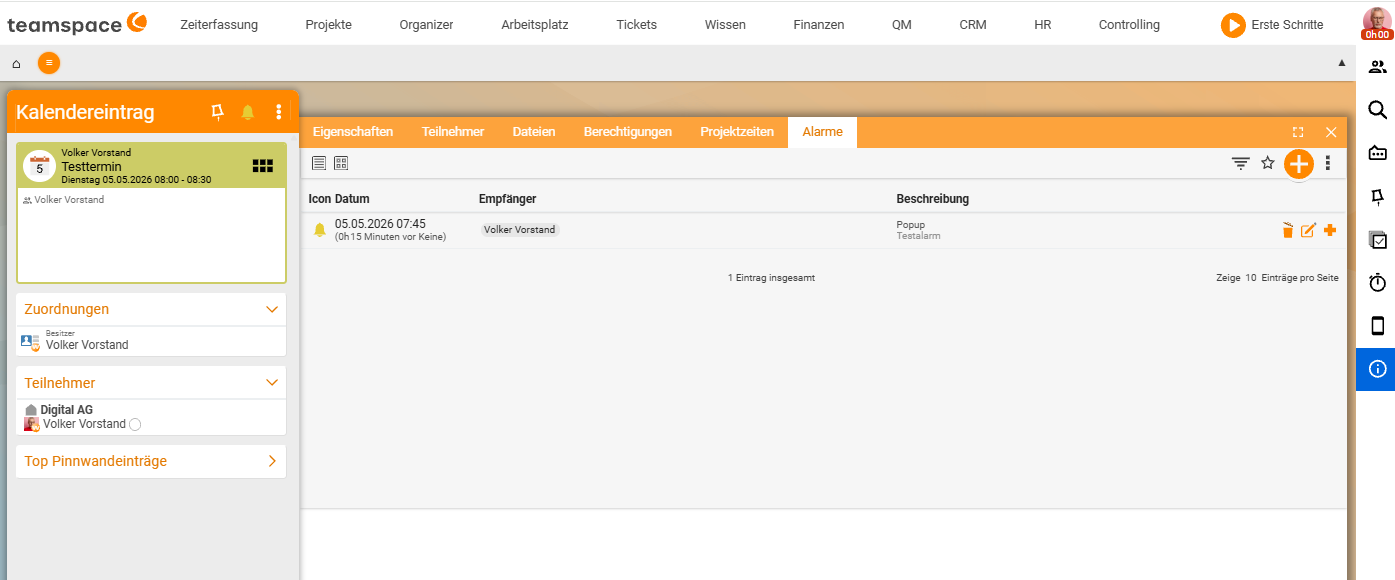Open the Projektzeiten tab
Screen dimensions: 1395x580
click(737, 132)
